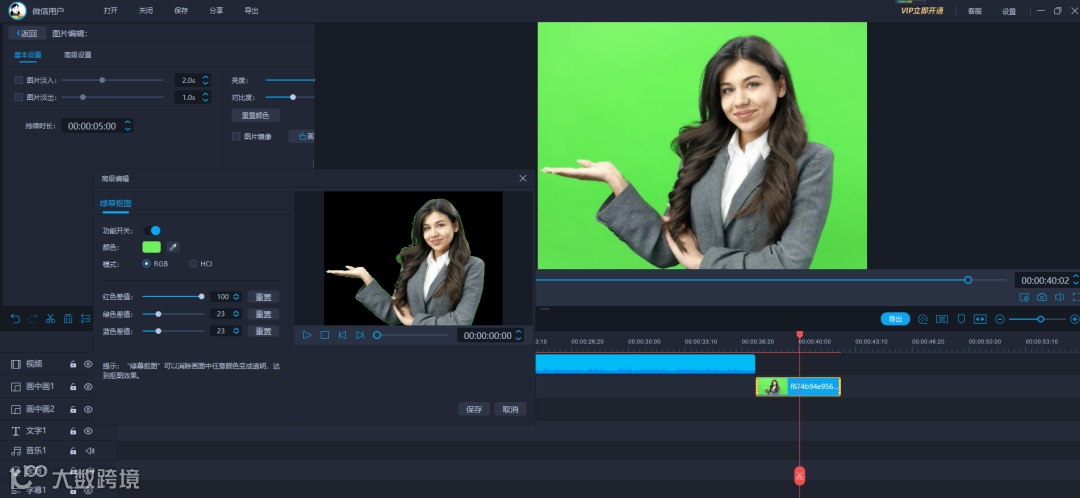Undo the last timeline action
The image size is (1080, 498).
(x=15, y=319)
